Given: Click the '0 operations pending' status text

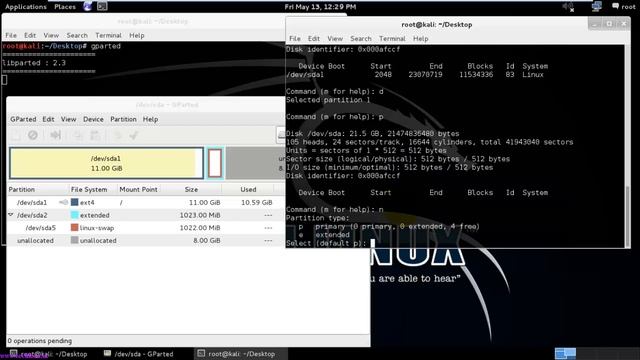Looking at the screenshot, I should pyautogui.click(x=40, y=340).
